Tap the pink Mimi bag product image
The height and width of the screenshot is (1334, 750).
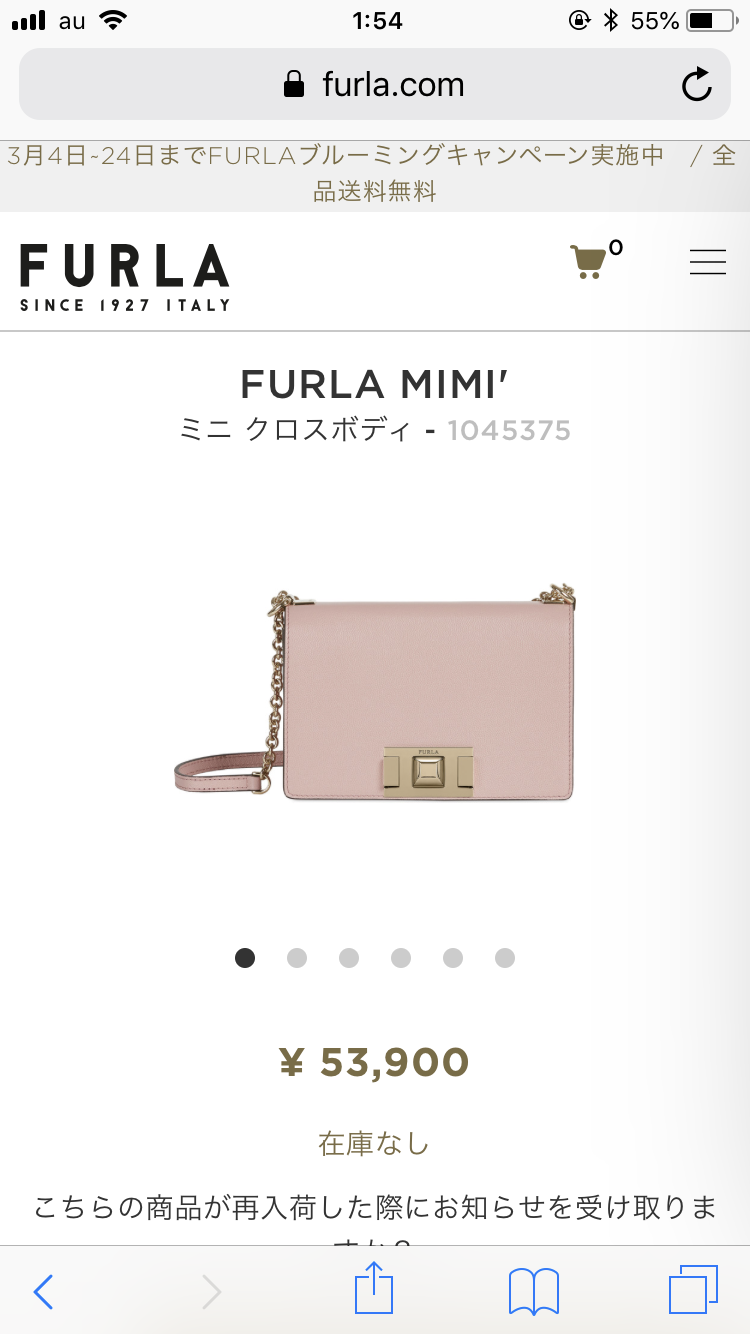point(375,695)
